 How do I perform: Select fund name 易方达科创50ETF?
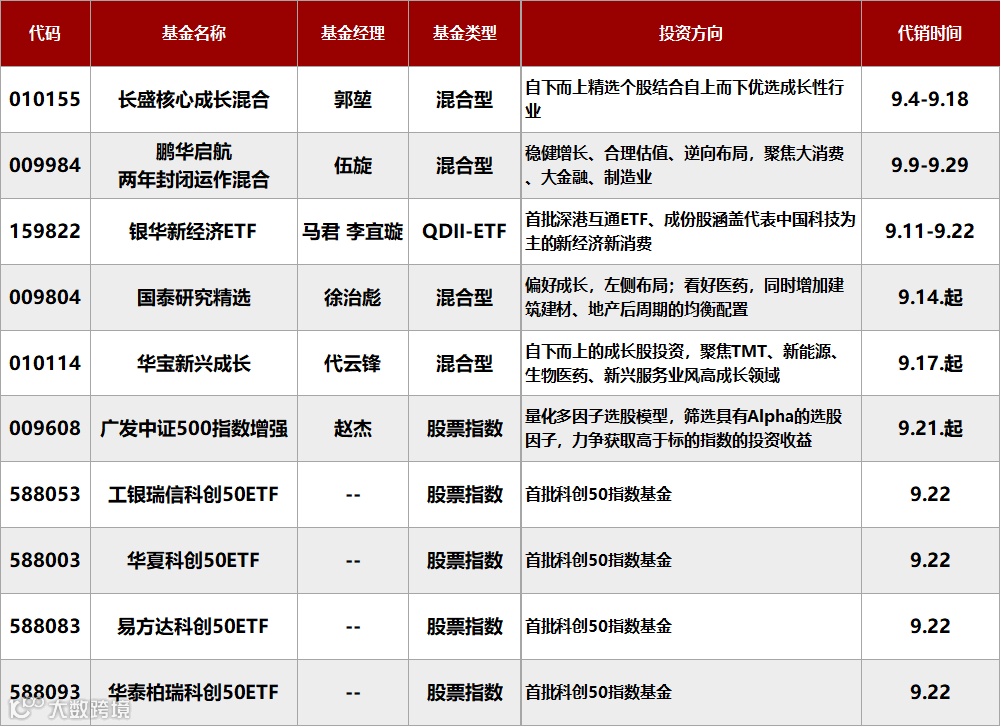[193, 626]
